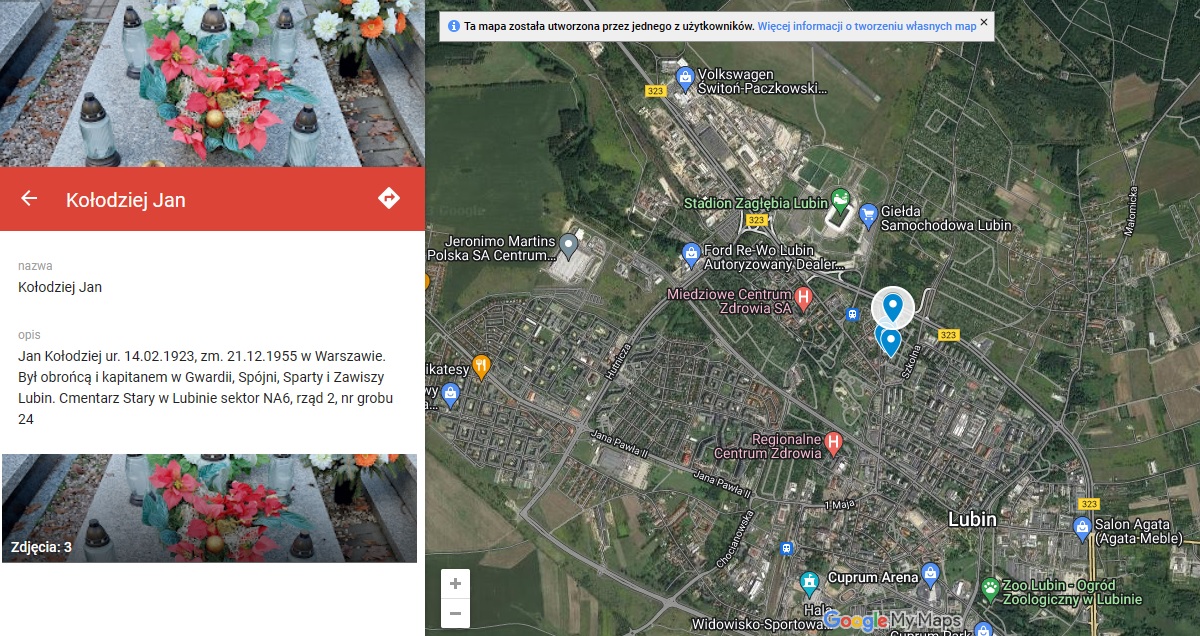Zoom out using the minus button
Image resolution: width=1200 pixels, height=636 pixels.
pos(455,612)
